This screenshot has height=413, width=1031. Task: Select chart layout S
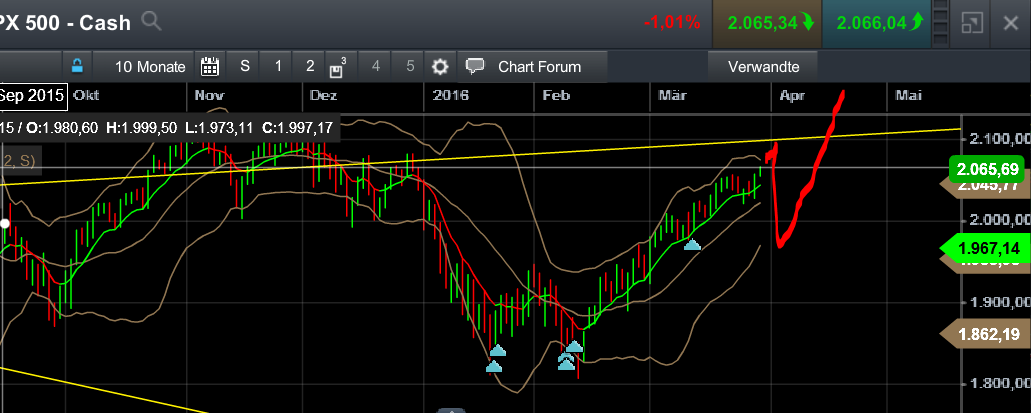coord(245,66)
